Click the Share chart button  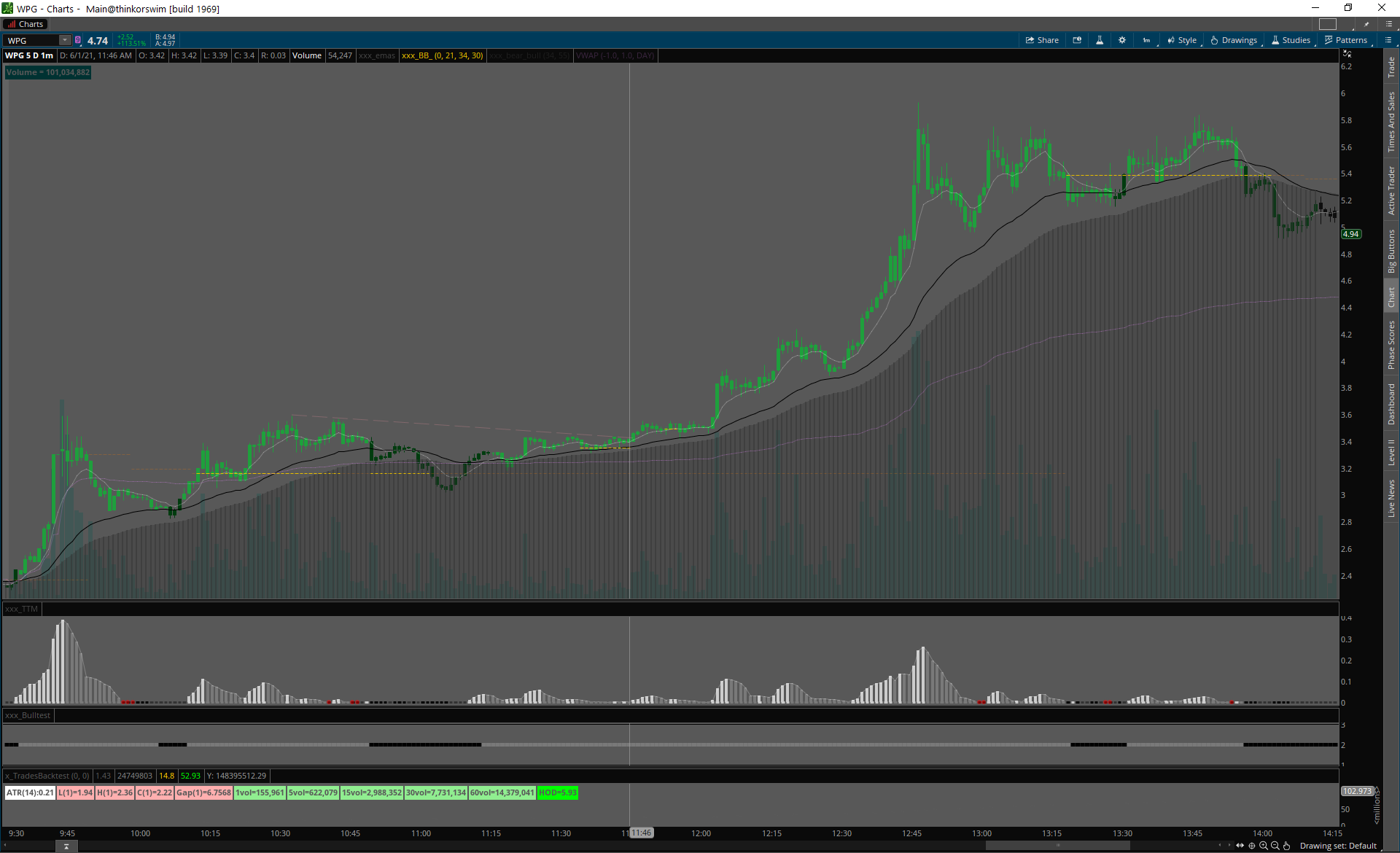pyautogui.click(x=1042, y=40)
